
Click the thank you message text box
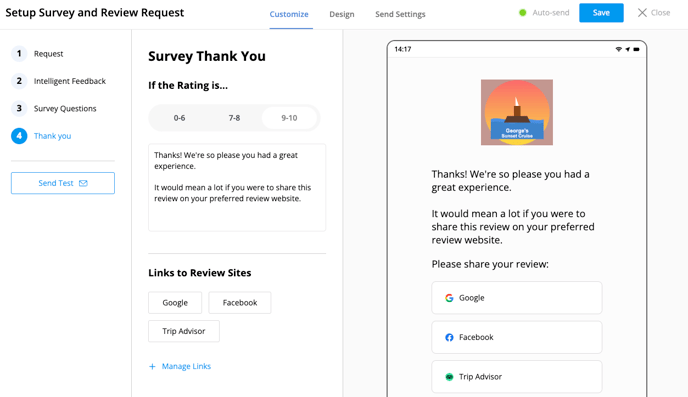(237, 187)
